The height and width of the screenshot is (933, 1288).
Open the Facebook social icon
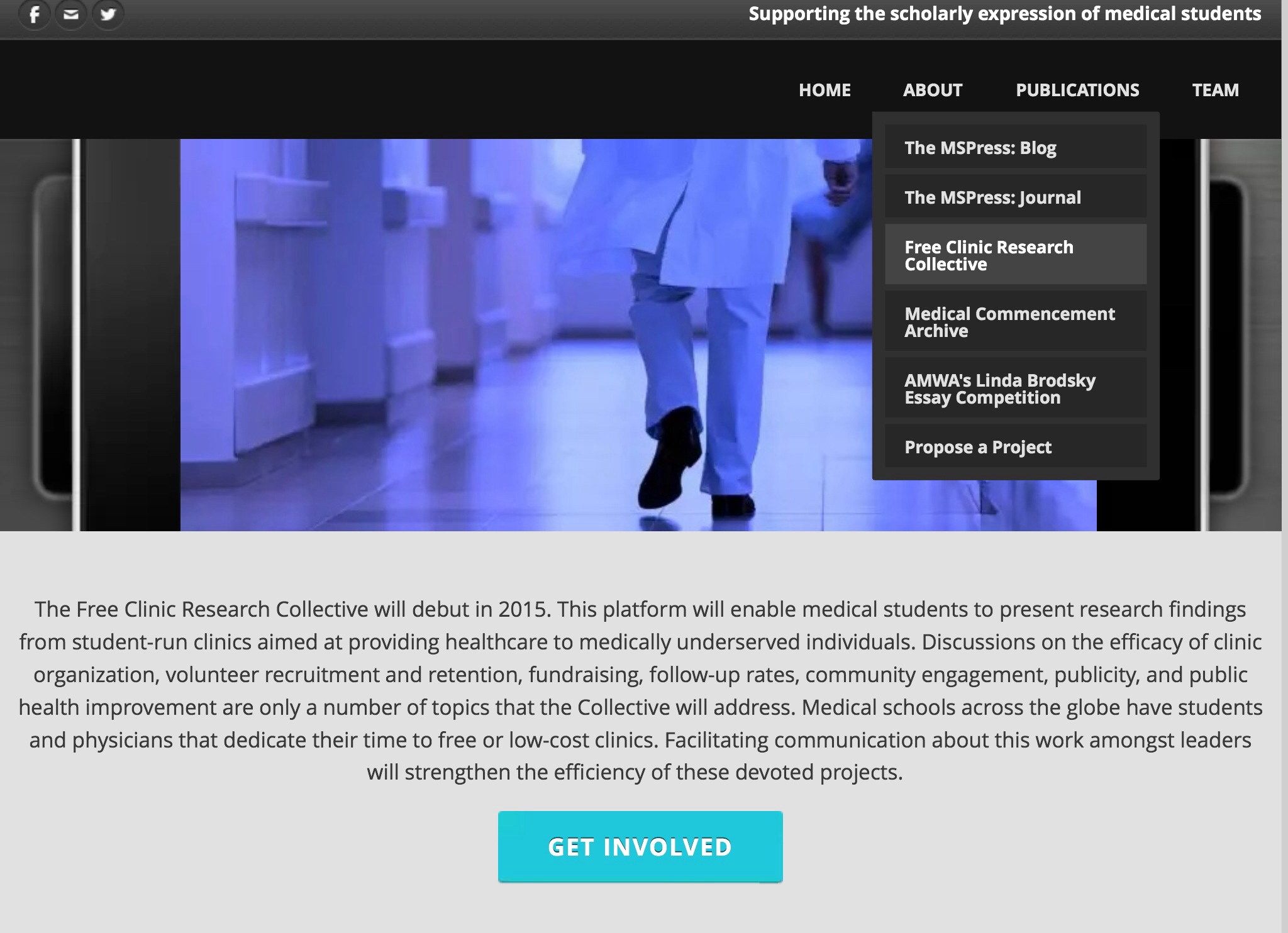pos(35,14)
